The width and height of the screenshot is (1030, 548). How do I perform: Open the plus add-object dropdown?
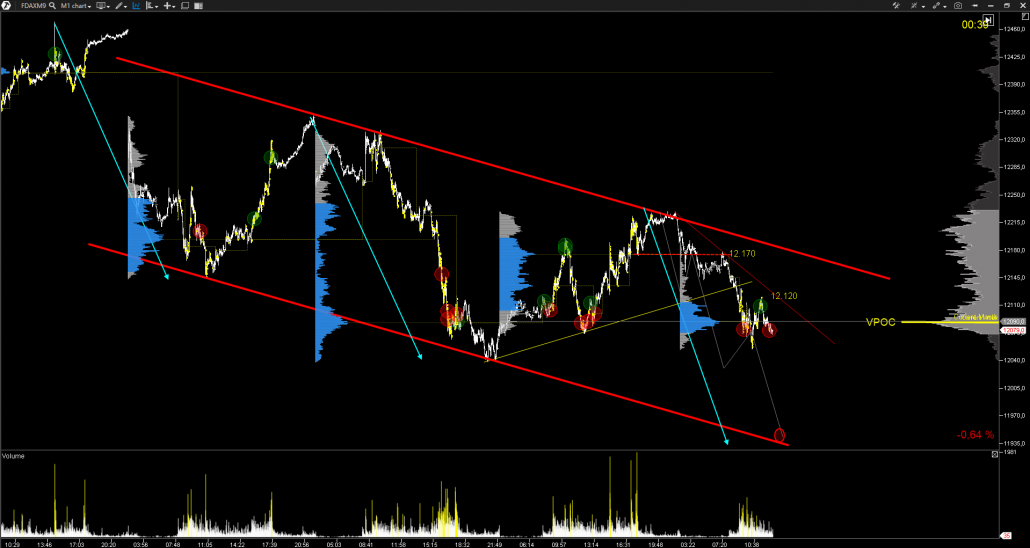[x=169, y=6]
